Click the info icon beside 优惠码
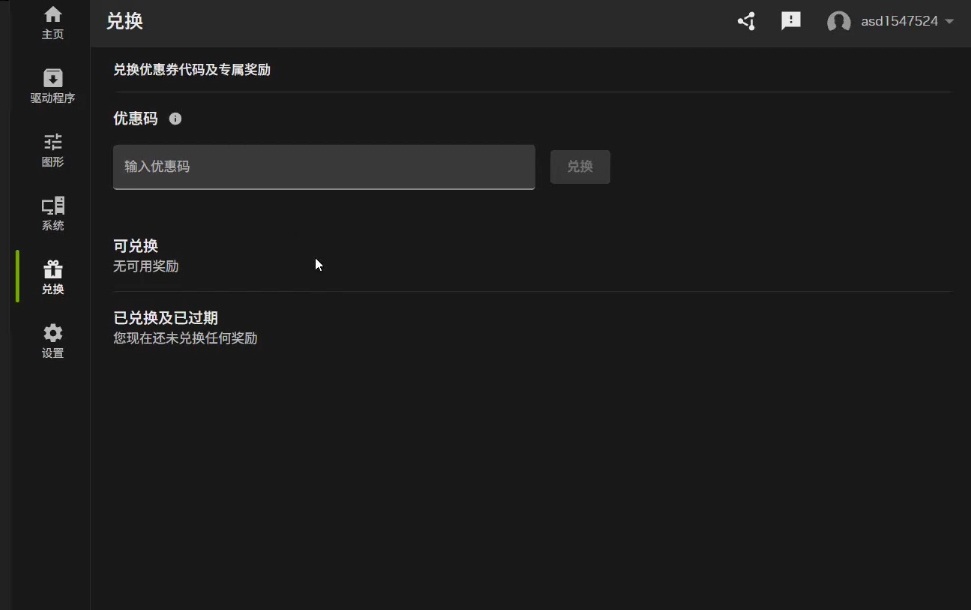 click(175, 119)
